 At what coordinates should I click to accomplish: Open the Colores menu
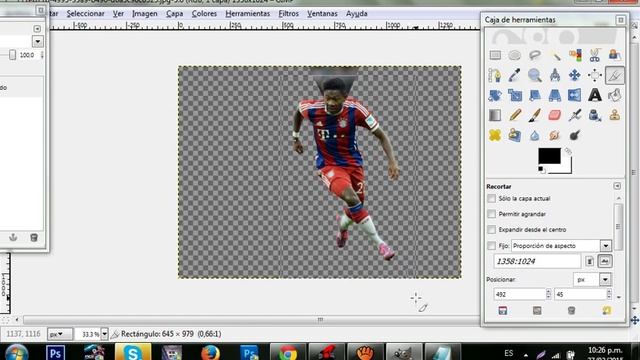click(x=204, y=13)
